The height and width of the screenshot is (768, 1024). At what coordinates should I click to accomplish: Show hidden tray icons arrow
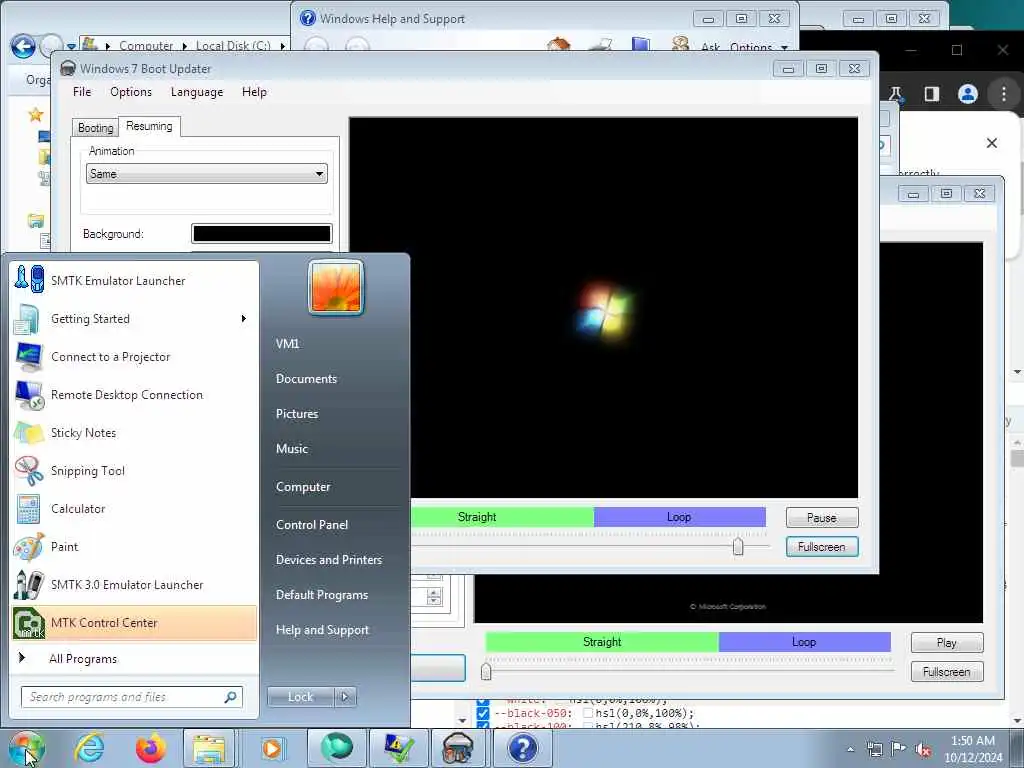coord(850,749)
